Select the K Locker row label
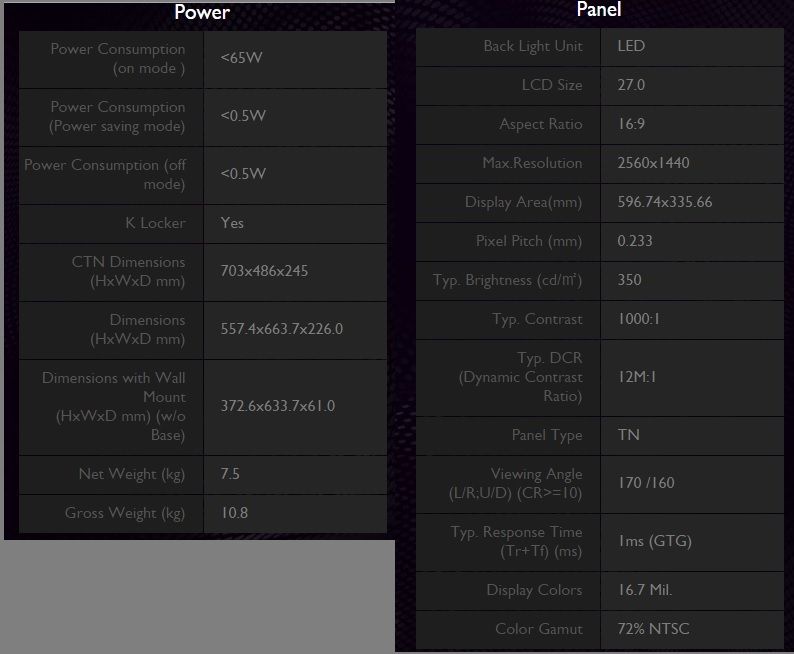The image size is (794, 654). pyautogui.click(x=155, y=223)
